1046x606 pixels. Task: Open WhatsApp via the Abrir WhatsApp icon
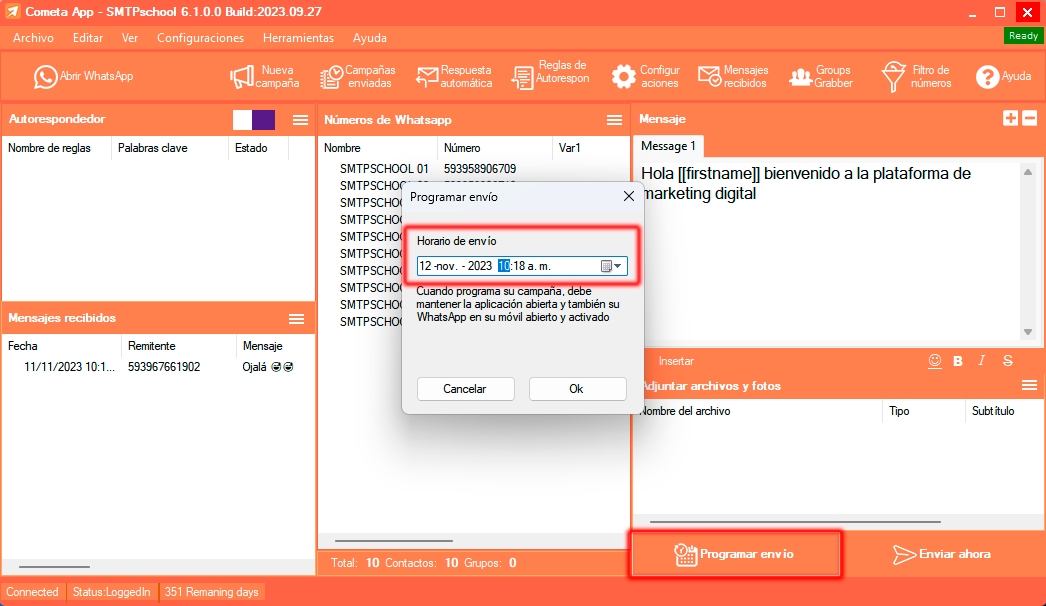point(45,77)
